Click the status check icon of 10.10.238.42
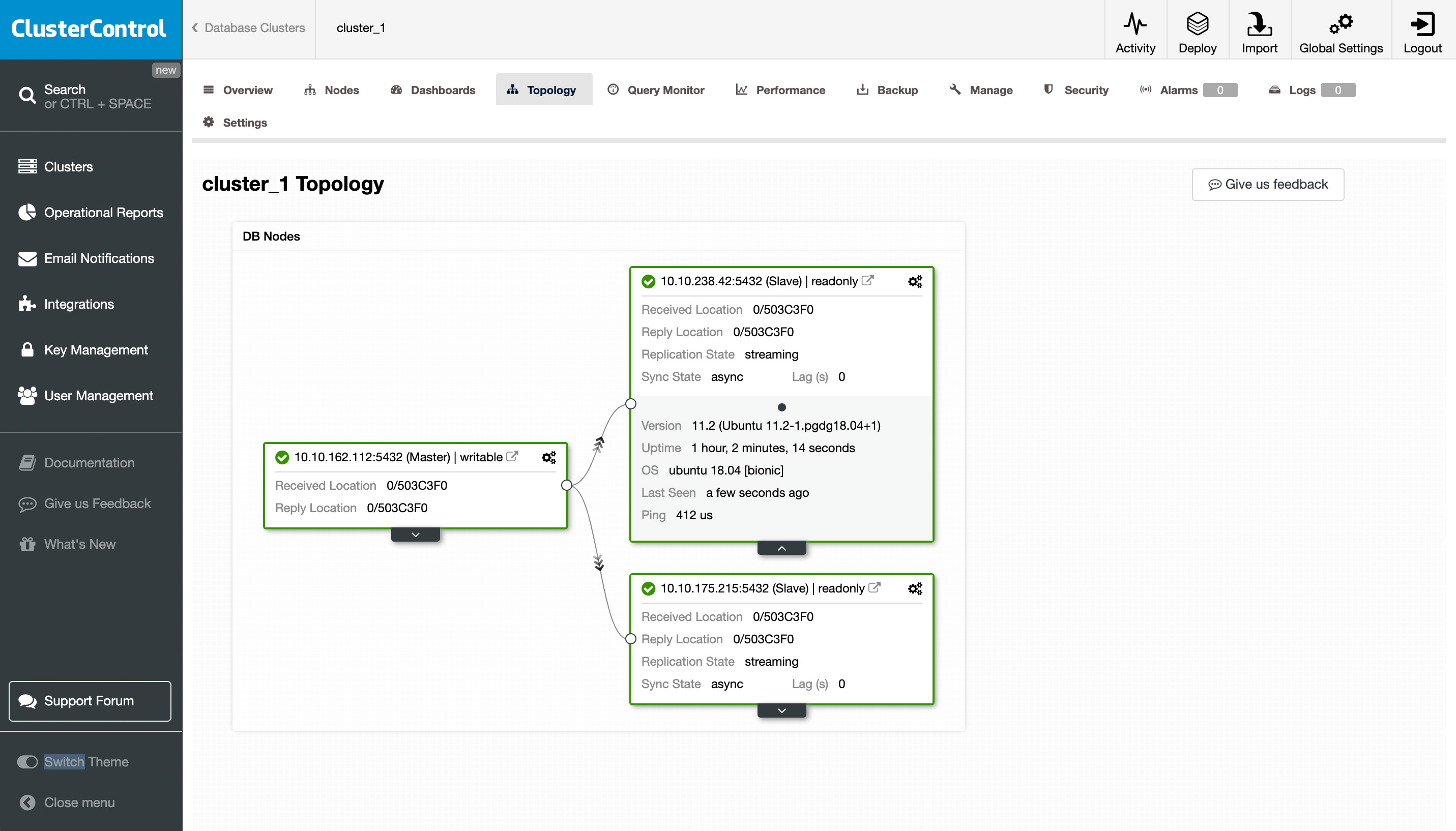 point(648,281)
